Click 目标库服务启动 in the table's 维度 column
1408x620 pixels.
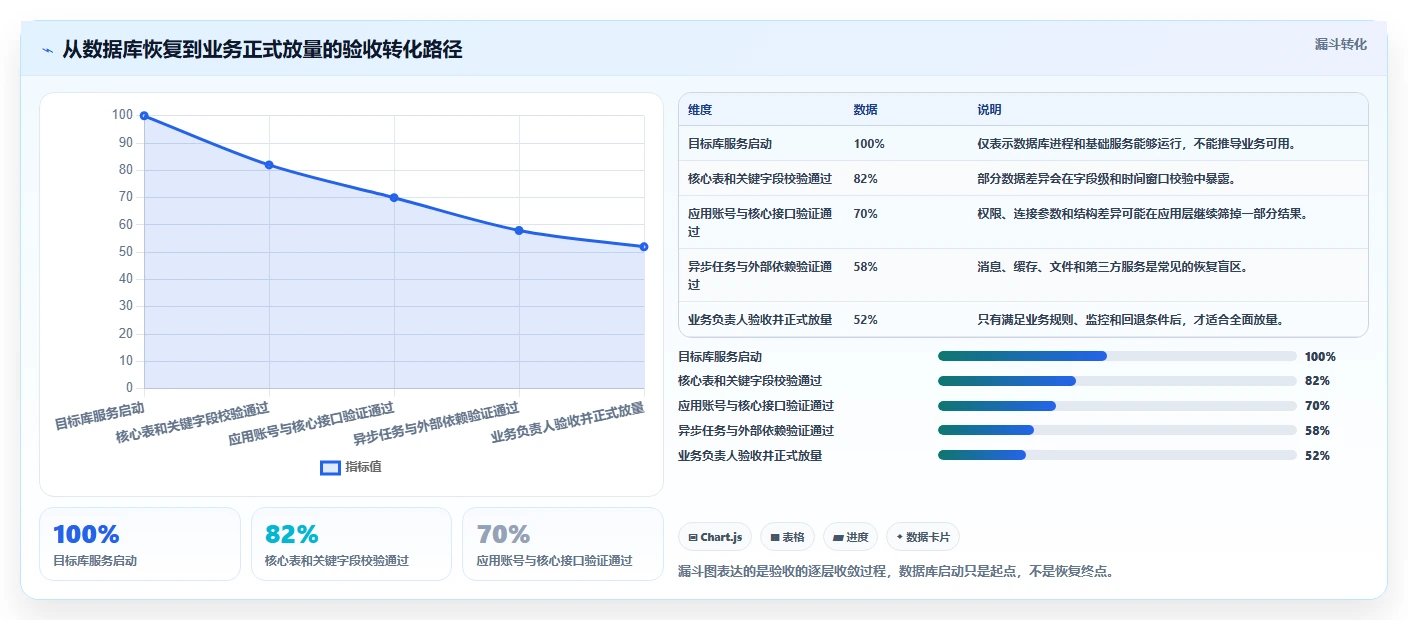[x=730, y=144]
